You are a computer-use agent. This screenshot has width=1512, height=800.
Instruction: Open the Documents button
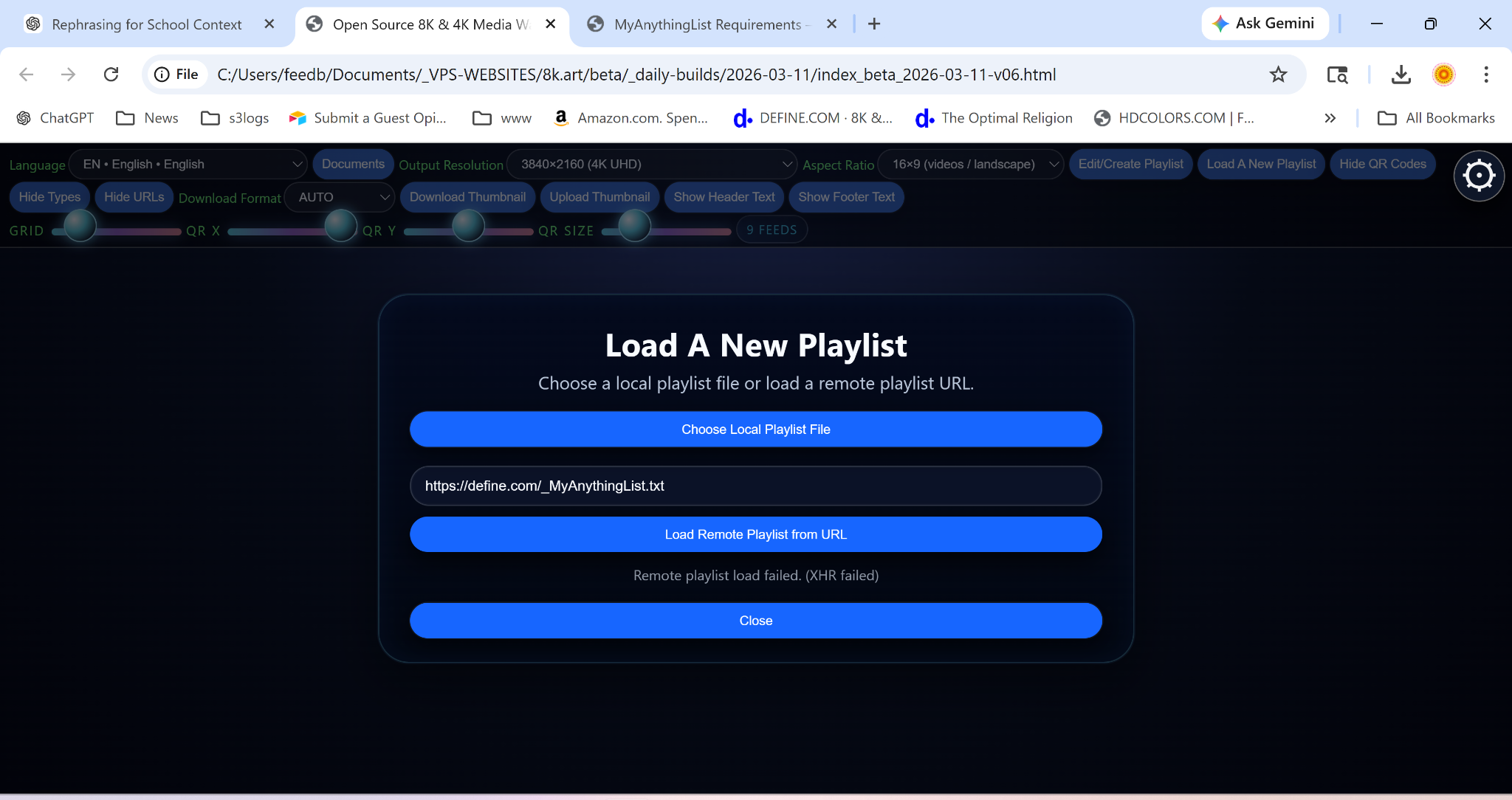353,164
